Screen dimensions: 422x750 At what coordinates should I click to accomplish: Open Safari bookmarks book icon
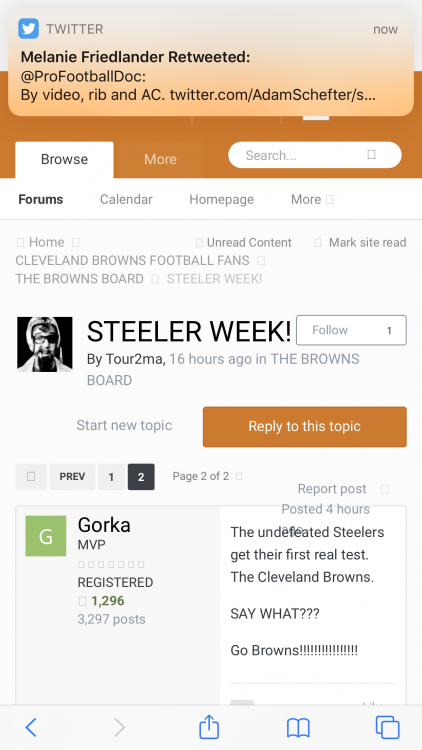point(299,728)
